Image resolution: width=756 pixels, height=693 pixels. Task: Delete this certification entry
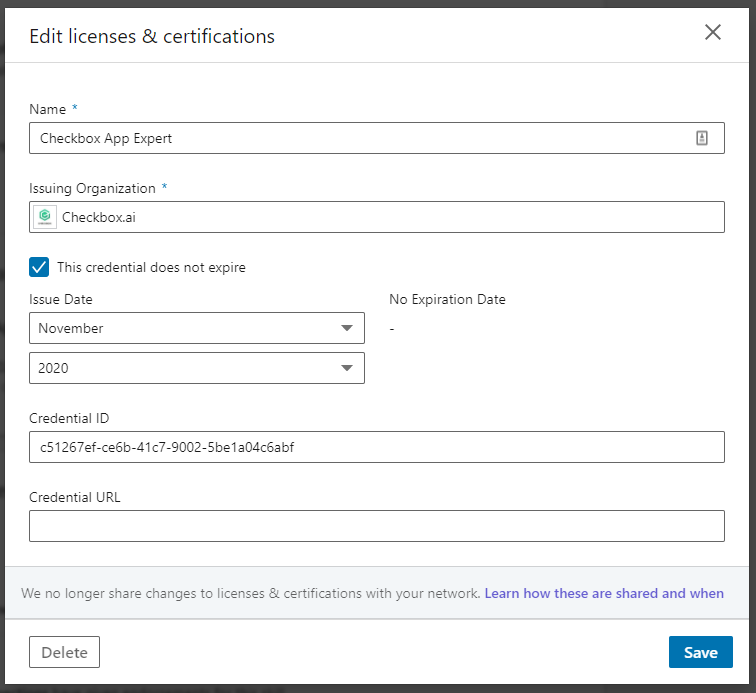pyautogui.click(x=65, y=652)
